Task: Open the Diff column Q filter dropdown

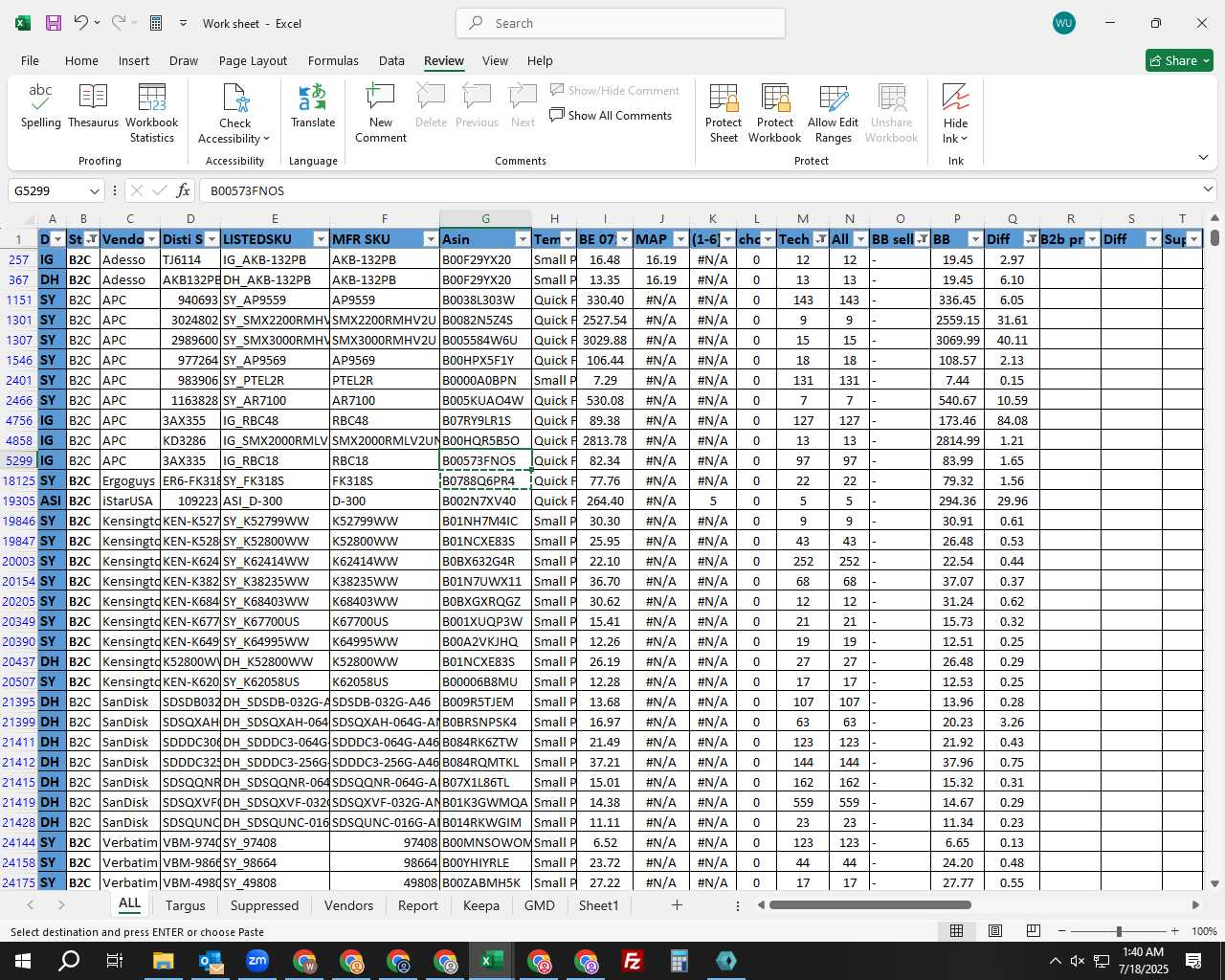Action: pyautogui.click(x=1031, y=239)
